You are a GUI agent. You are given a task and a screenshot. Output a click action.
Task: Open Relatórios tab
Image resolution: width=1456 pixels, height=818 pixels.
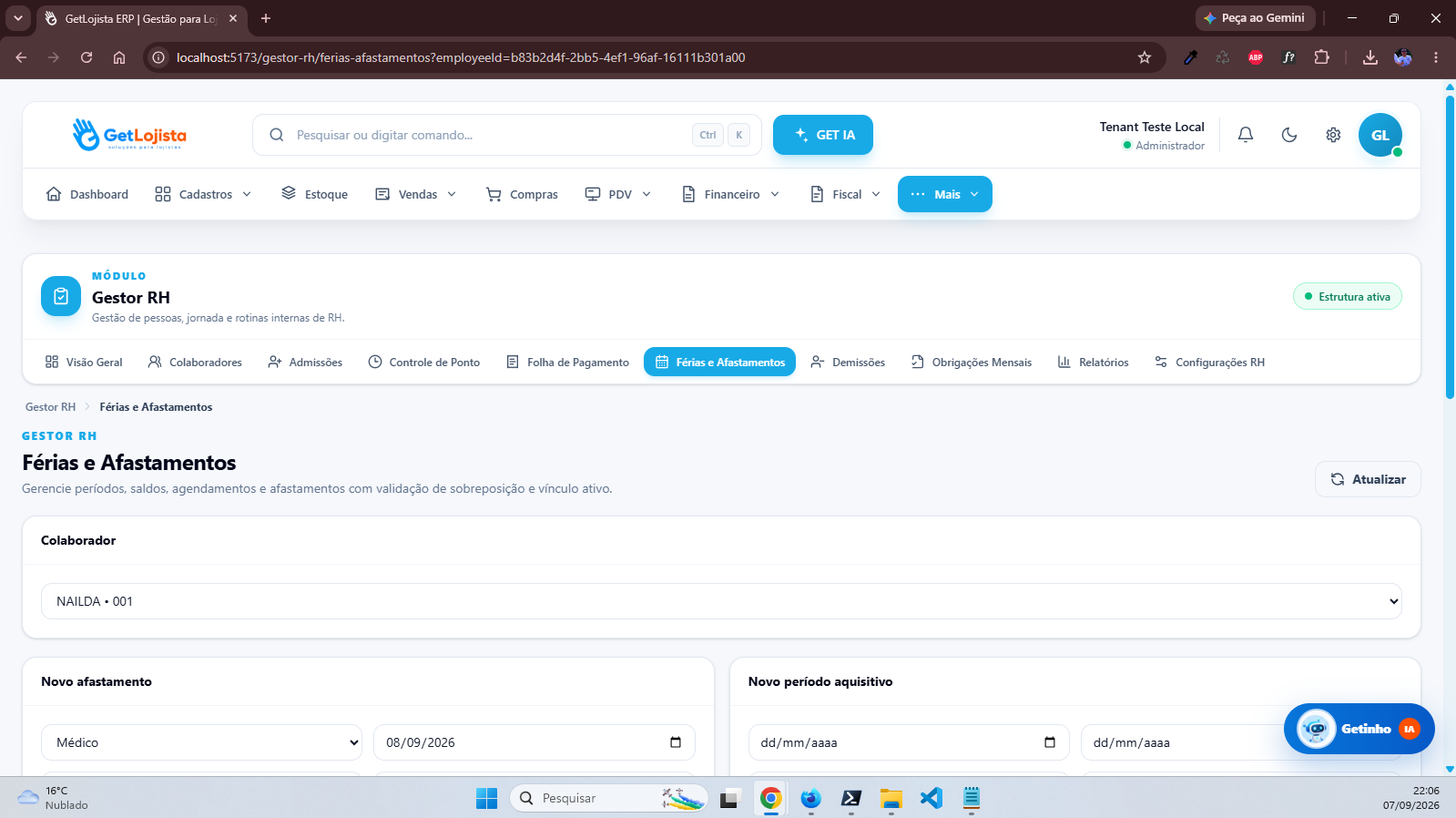[1093, 362]
